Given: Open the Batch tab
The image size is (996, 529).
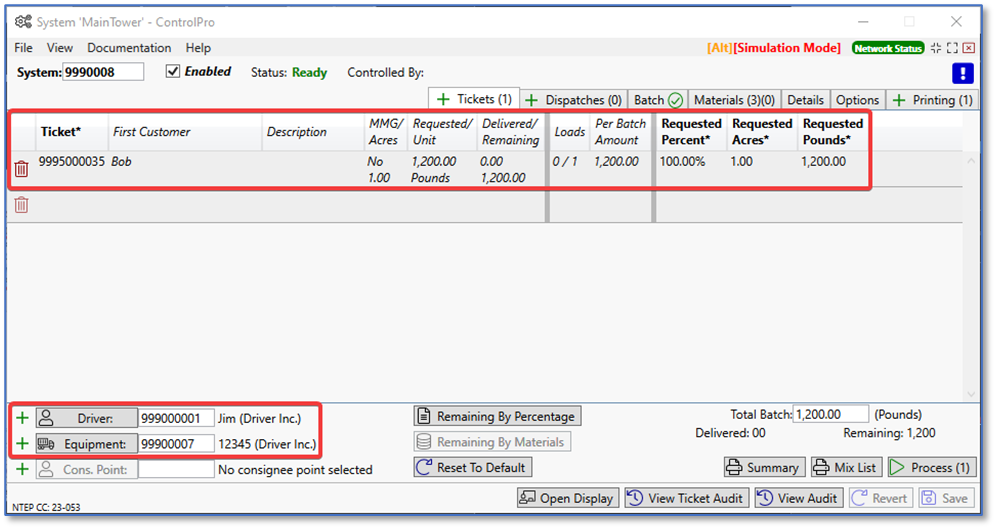Looking at the screenshot, I should [x=657, y=100].
